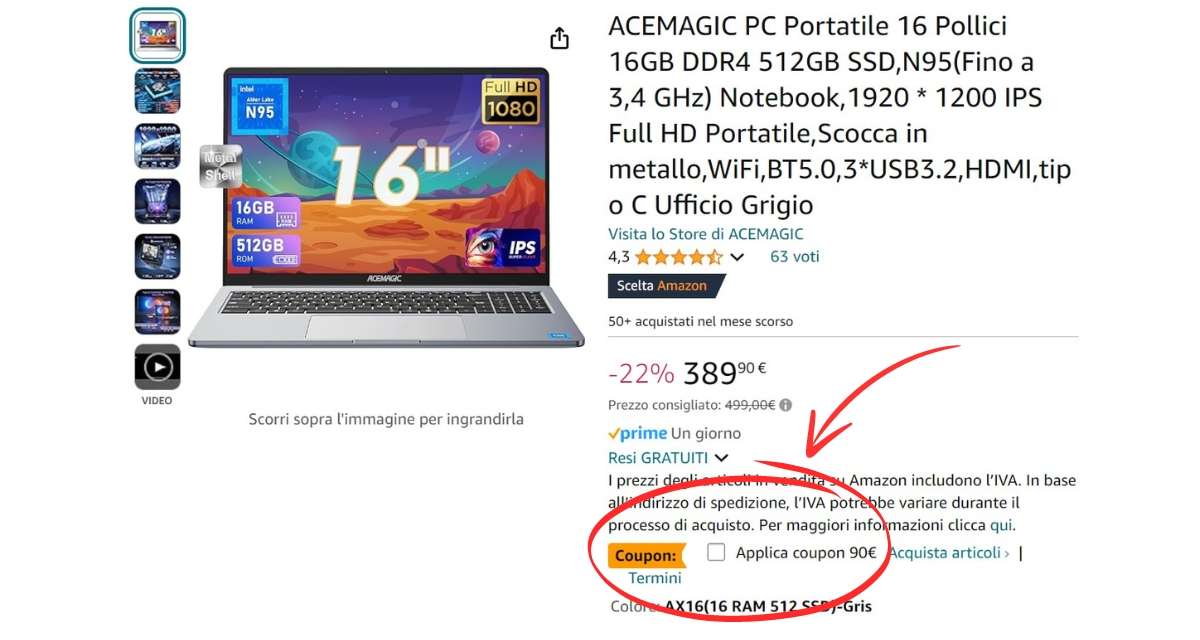This screenshot has width=1200, height=640.
Task: Click the qui link for IVA information
Action: click(1000, 525)
